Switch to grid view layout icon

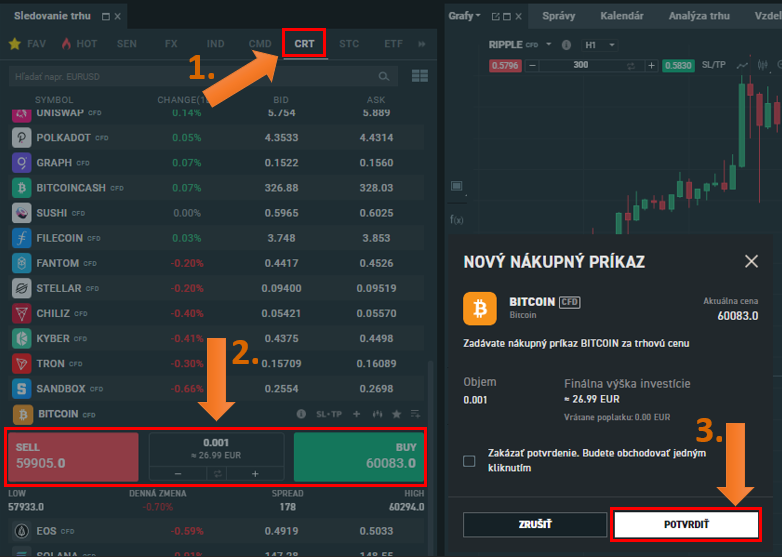click(x=420, y=76)
